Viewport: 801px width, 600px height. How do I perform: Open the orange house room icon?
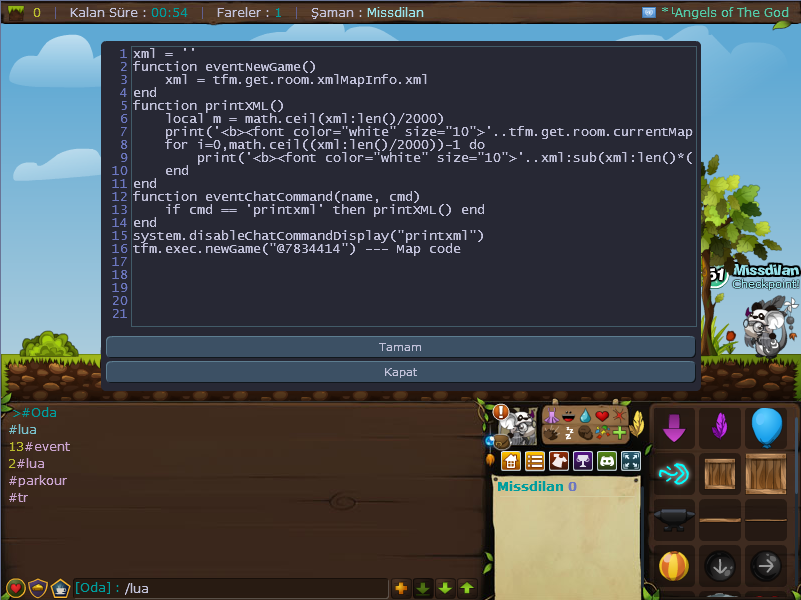(511, 461)
